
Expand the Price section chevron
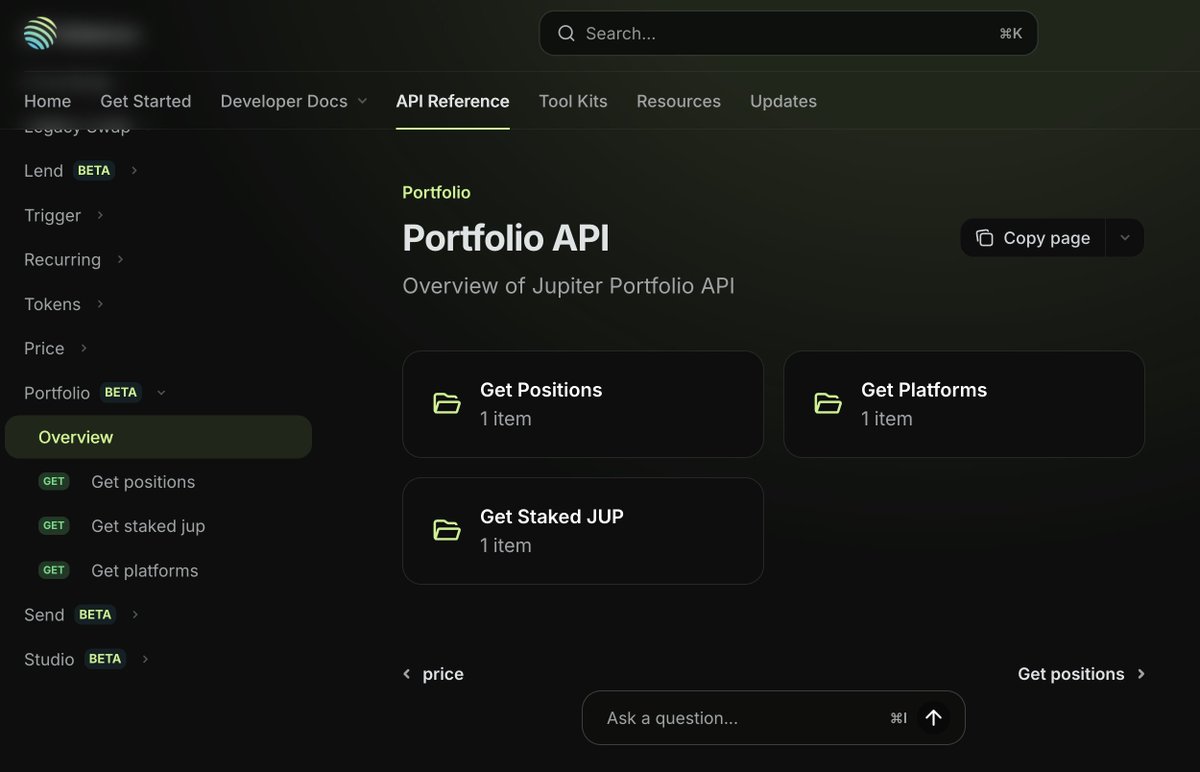[x=84, y=348]
